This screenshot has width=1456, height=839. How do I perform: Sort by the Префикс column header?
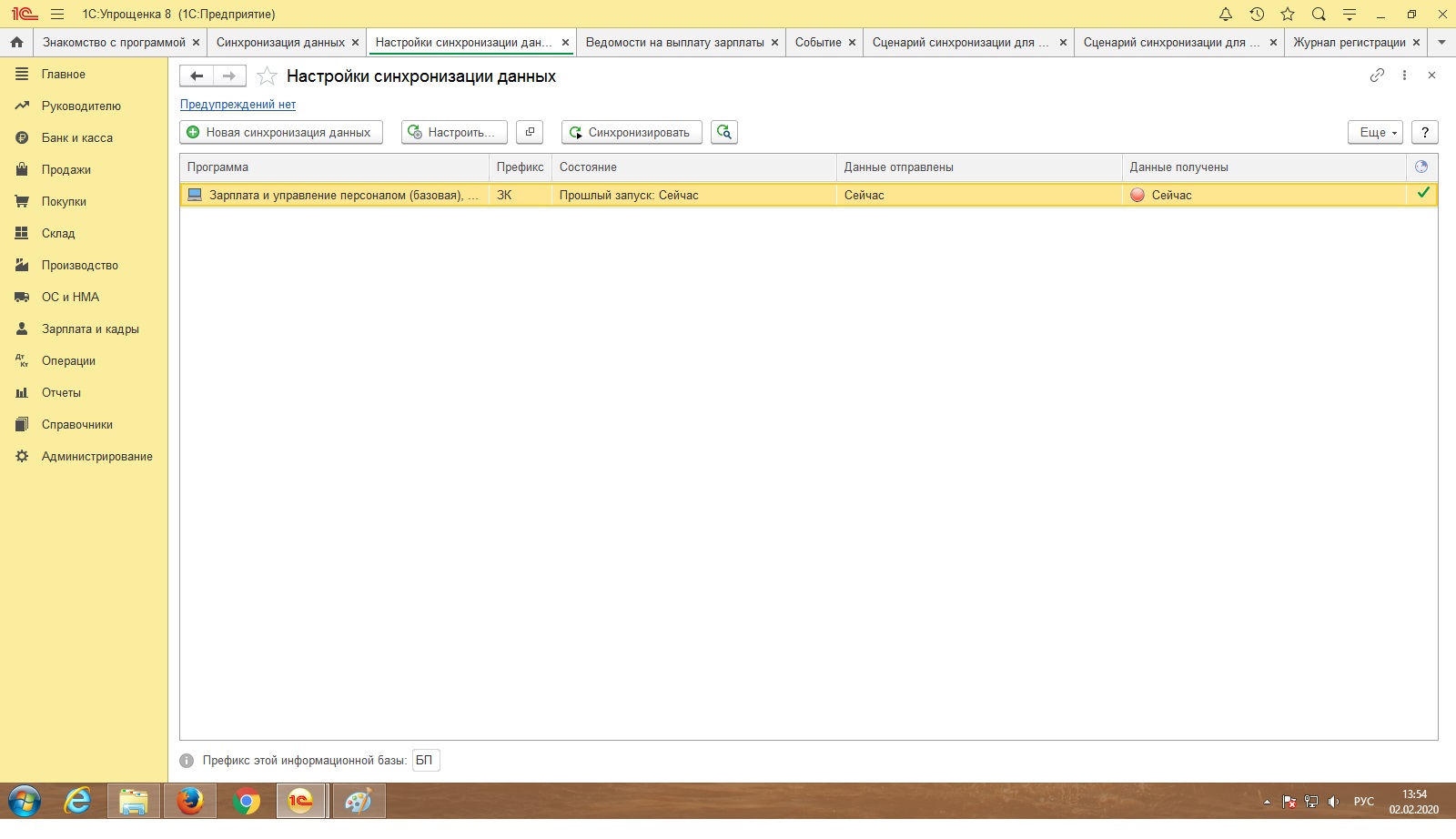521,167
